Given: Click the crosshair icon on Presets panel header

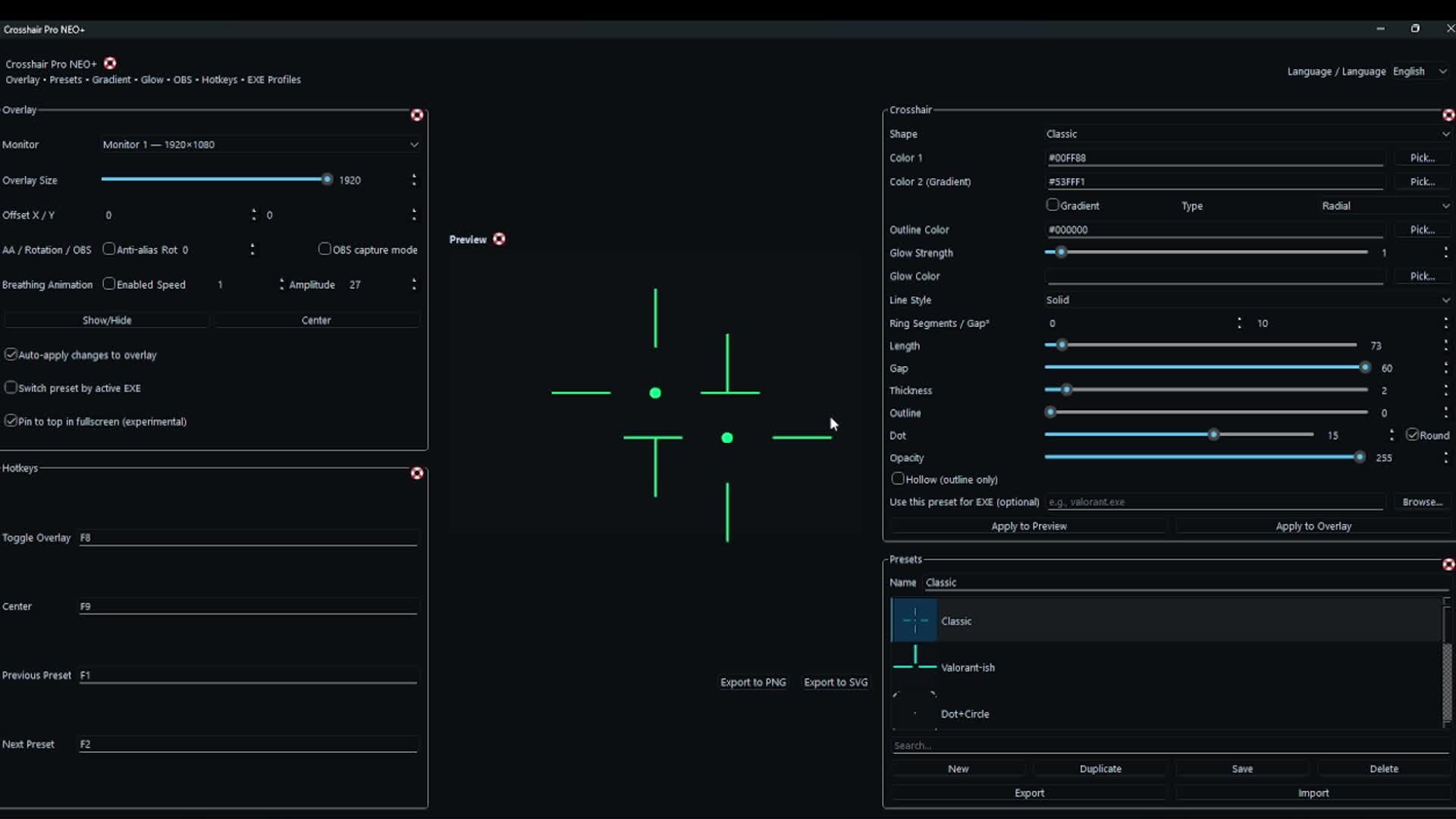Looking at the screenshot, I should (1448, 564).
